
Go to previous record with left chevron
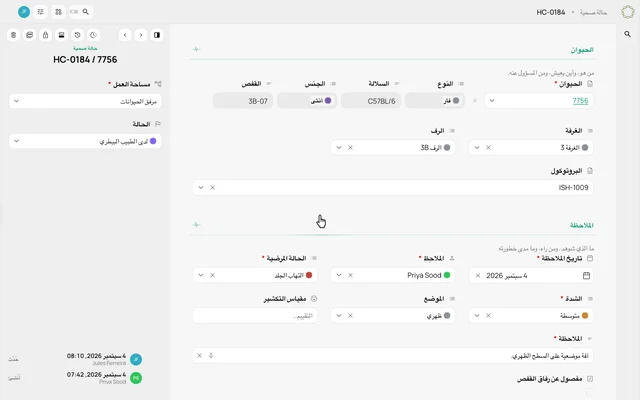125,35
